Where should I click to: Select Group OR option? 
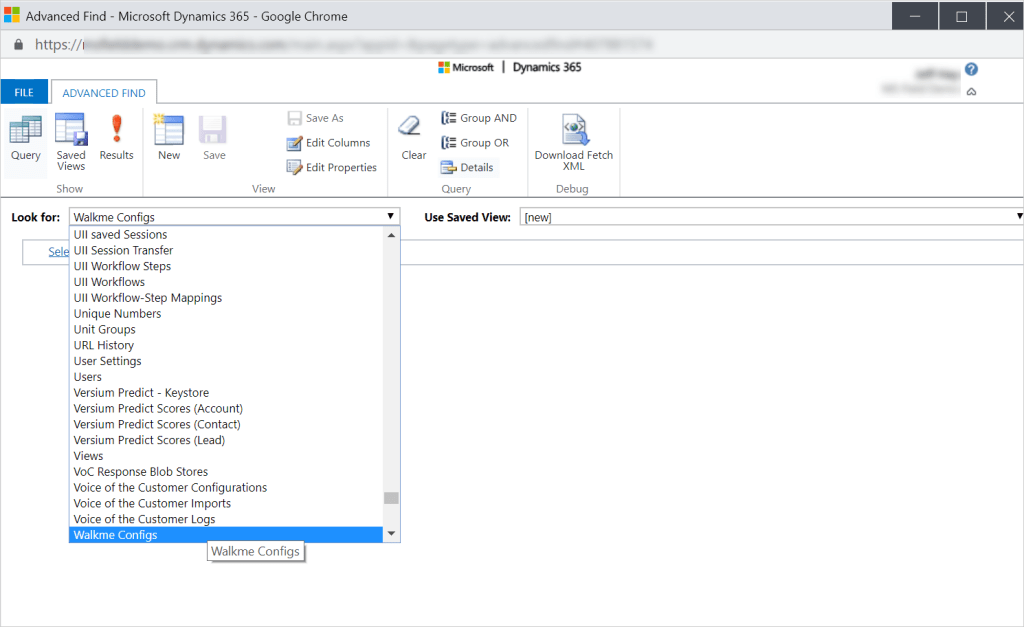pos(475,143)
